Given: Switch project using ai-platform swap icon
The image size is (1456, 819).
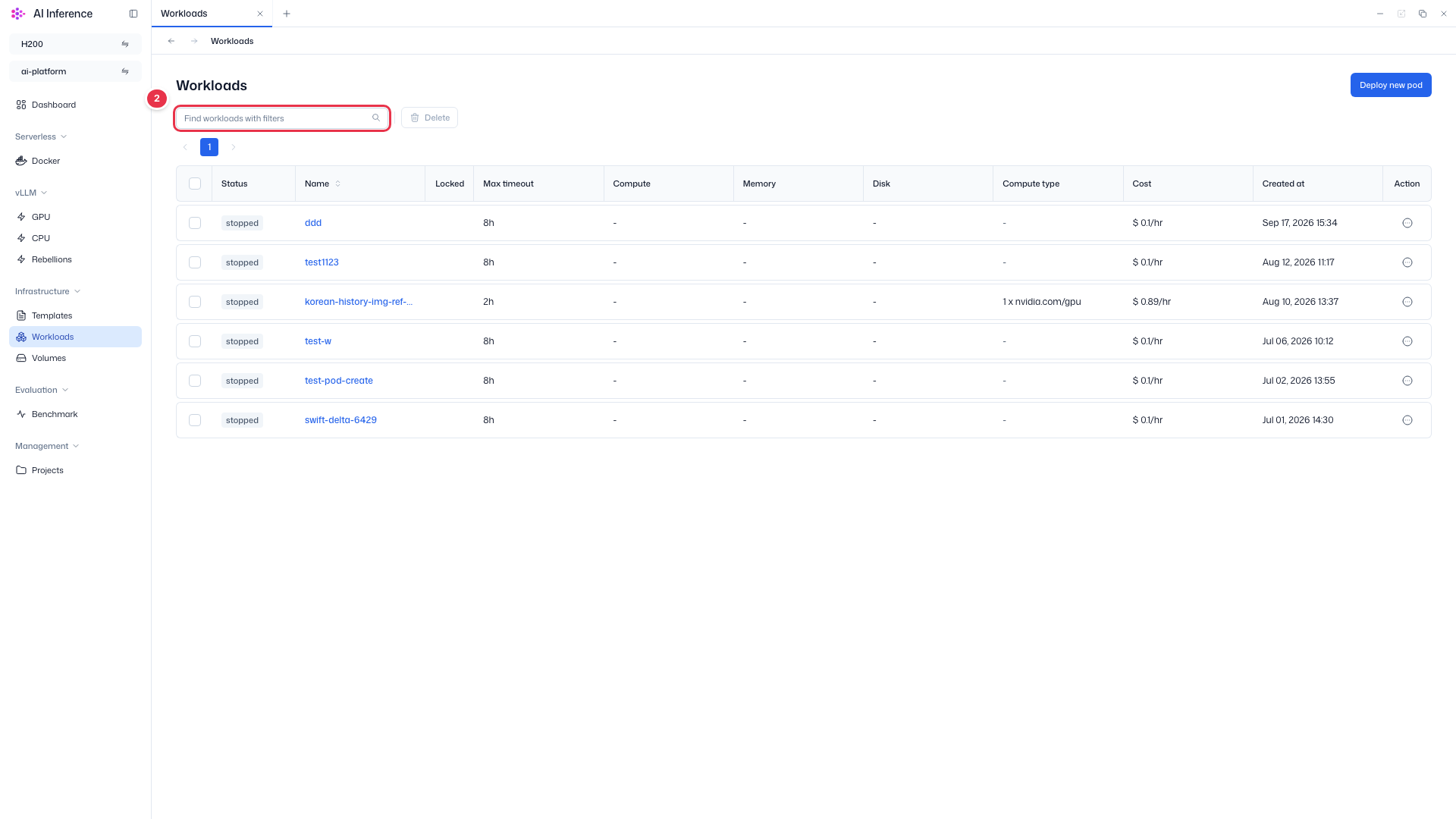Looking at the screenshot, I should click(125, 71).
